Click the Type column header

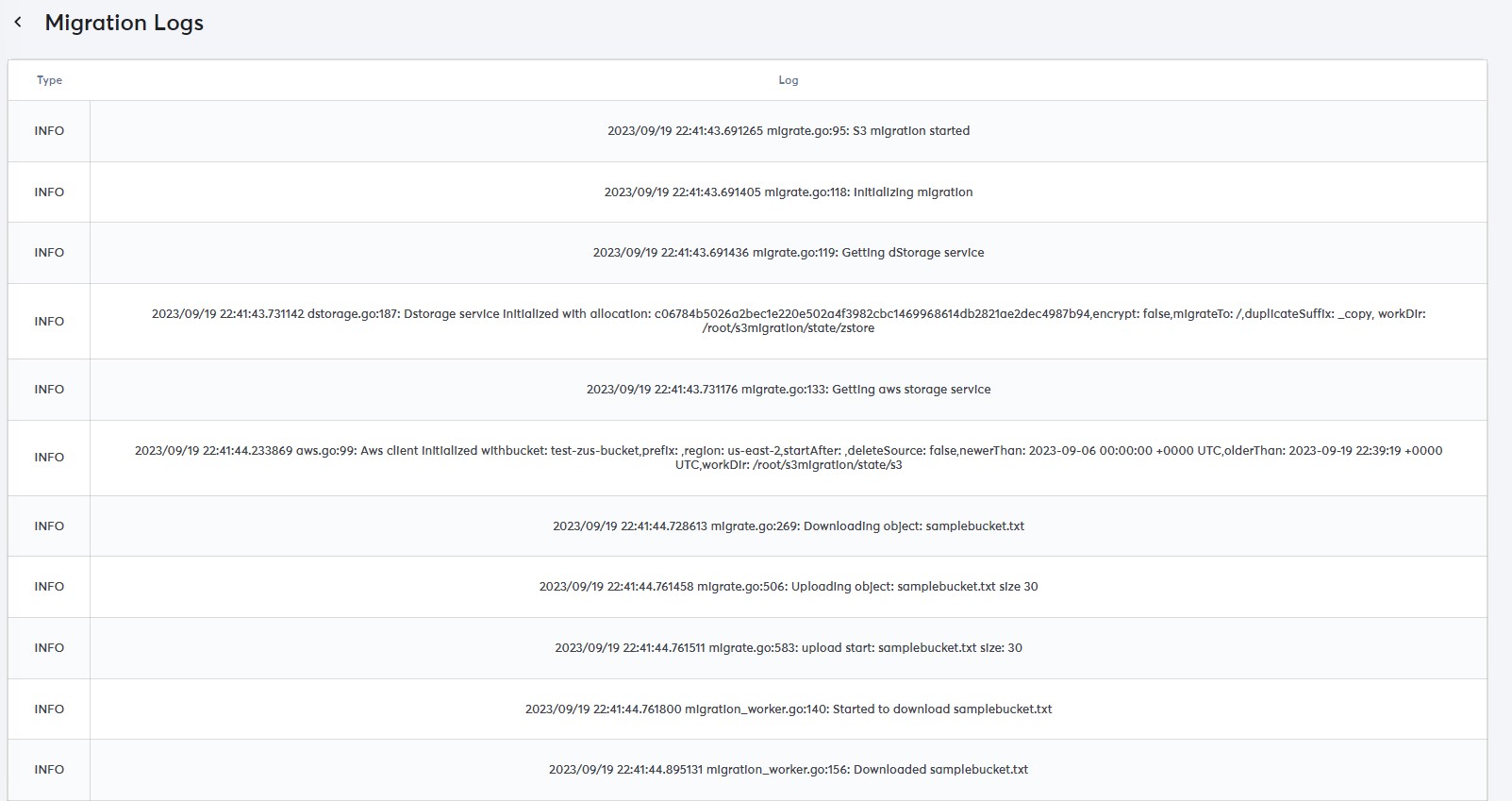point(49,80)
